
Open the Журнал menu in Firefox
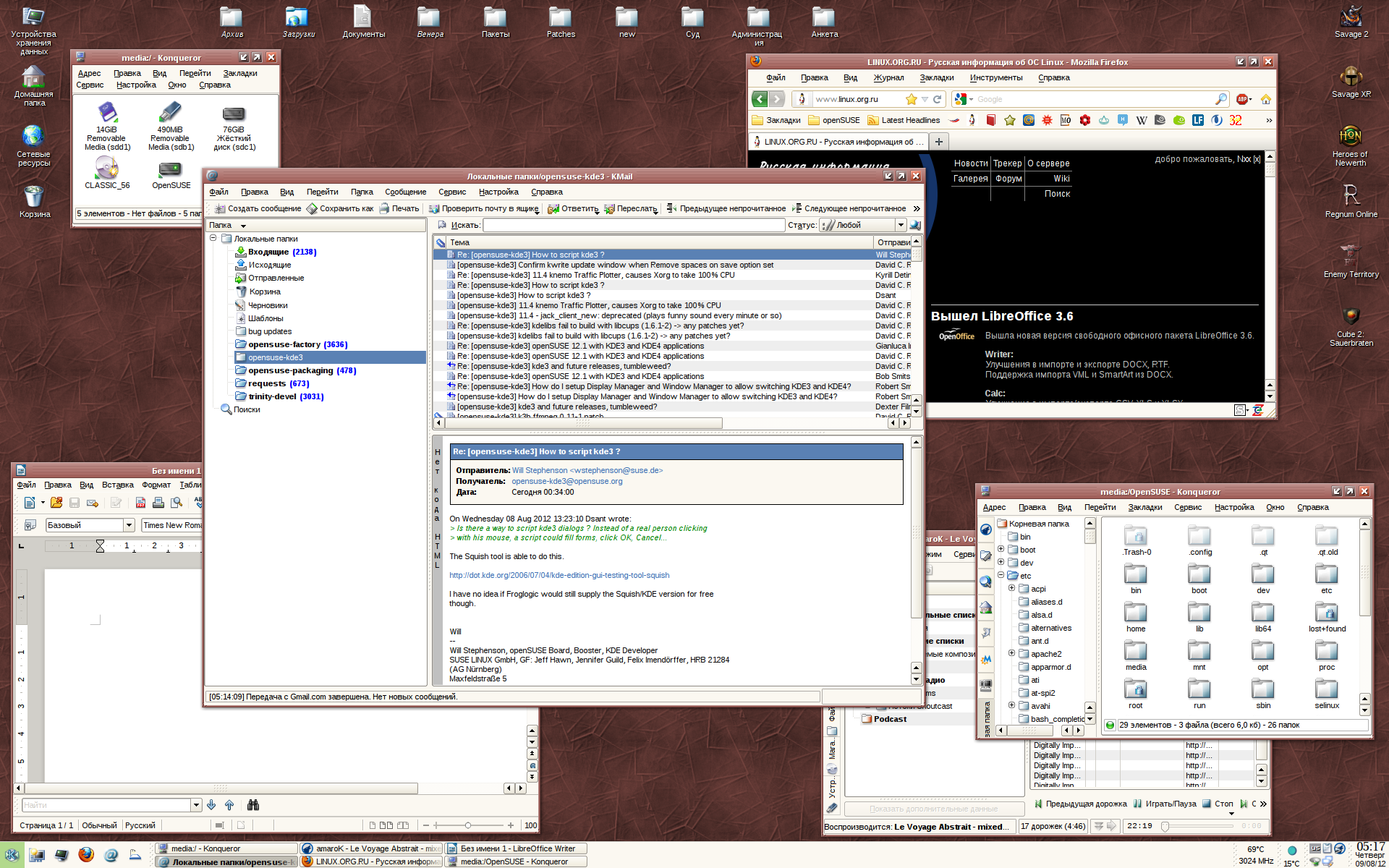(x=888, y=77)
